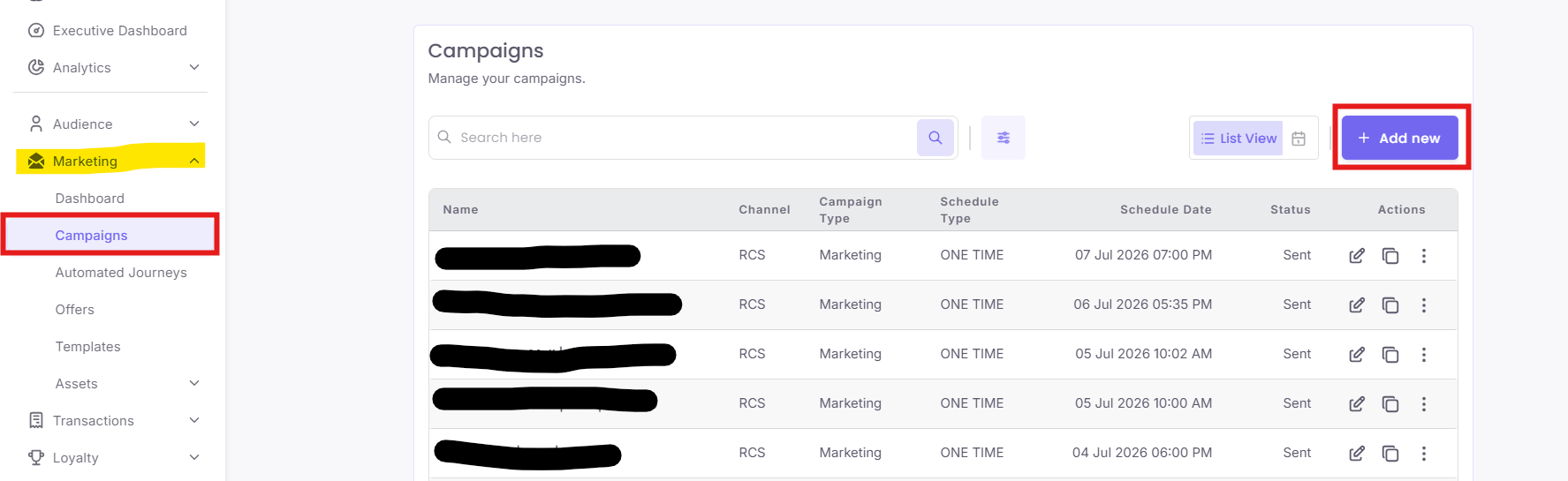Edit the 04 Jul 2026 06:00 PM campaign
This screenshot has height=481, width=1568.
[1357, 454]
